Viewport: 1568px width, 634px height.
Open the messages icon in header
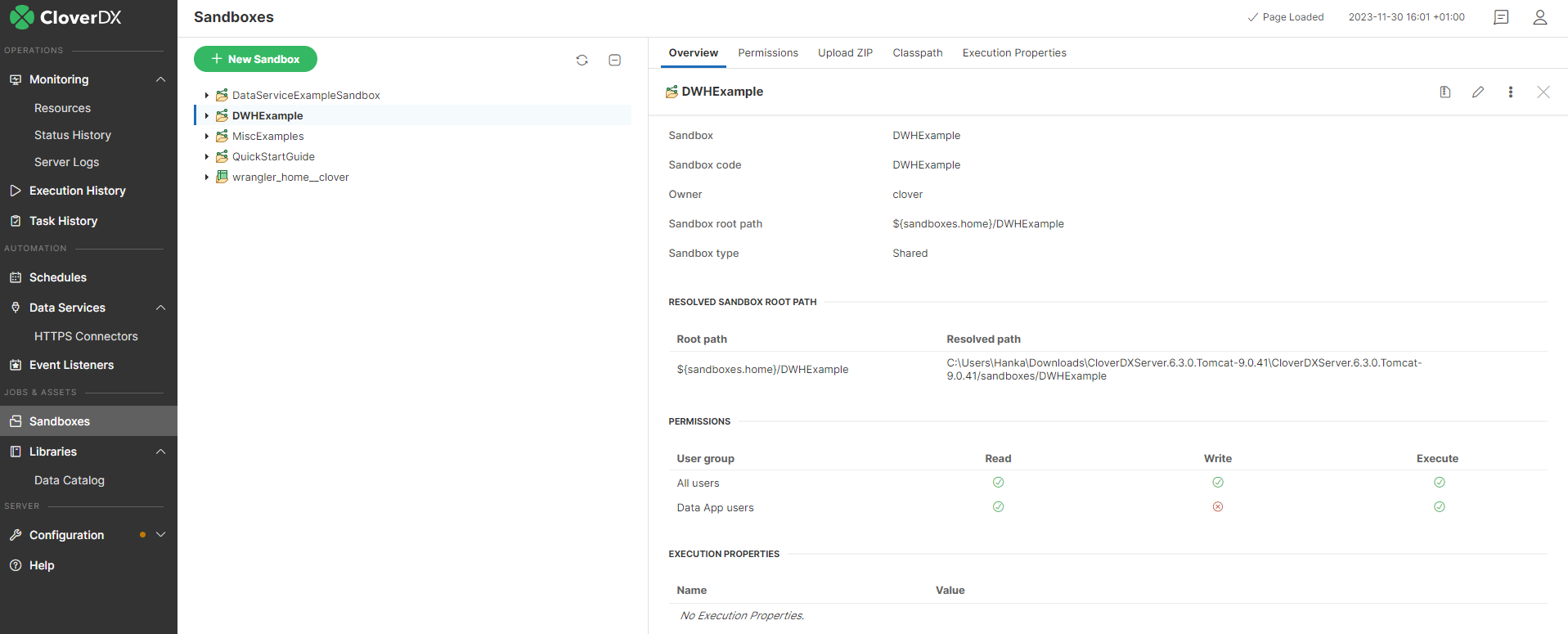pyautogui.click(x=1501, y=17)
